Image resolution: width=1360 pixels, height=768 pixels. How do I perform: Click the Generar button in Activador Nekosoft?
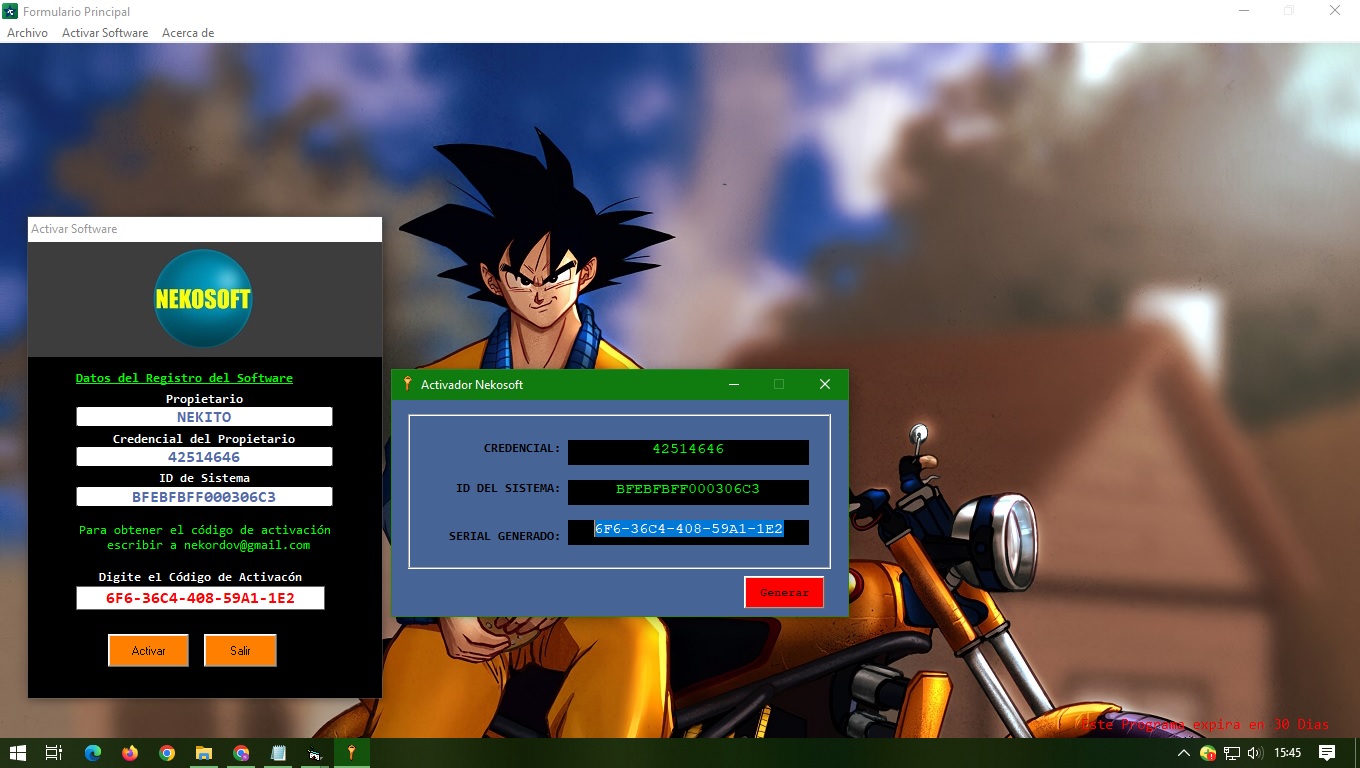[x=784, y=592]
